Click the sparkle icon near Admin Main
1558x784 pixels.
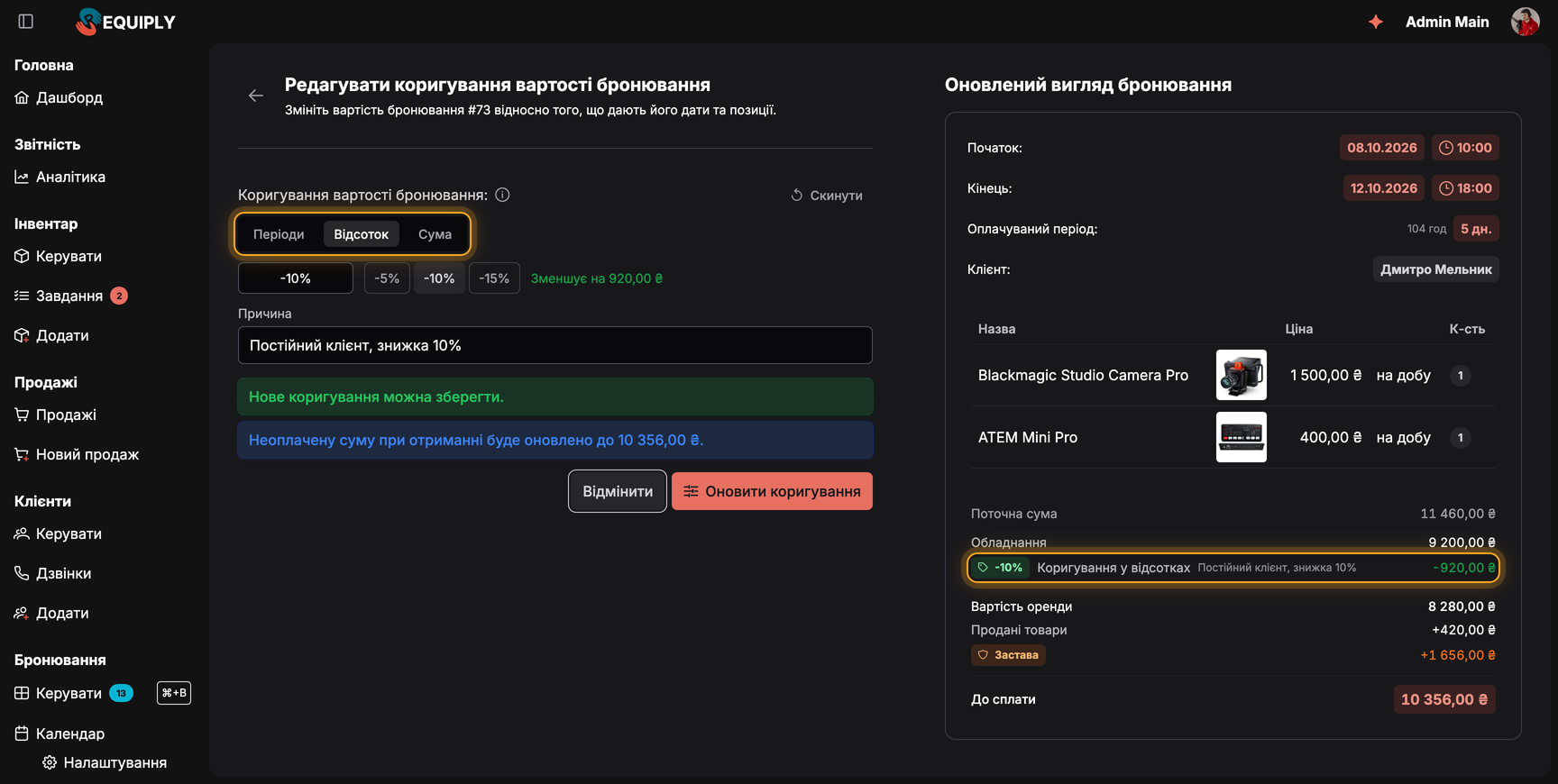point(1376,22)
